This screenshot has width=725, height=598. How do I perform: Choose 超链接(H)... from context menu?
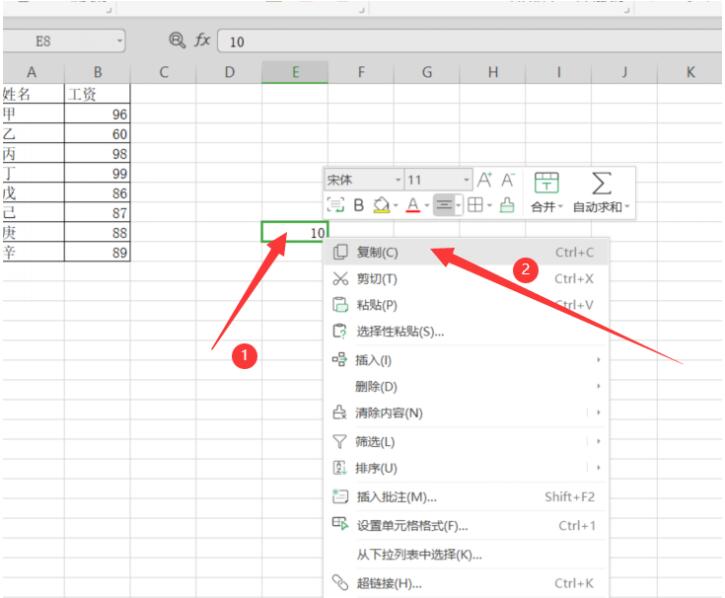pyautogui.click(x=466, y=583)
